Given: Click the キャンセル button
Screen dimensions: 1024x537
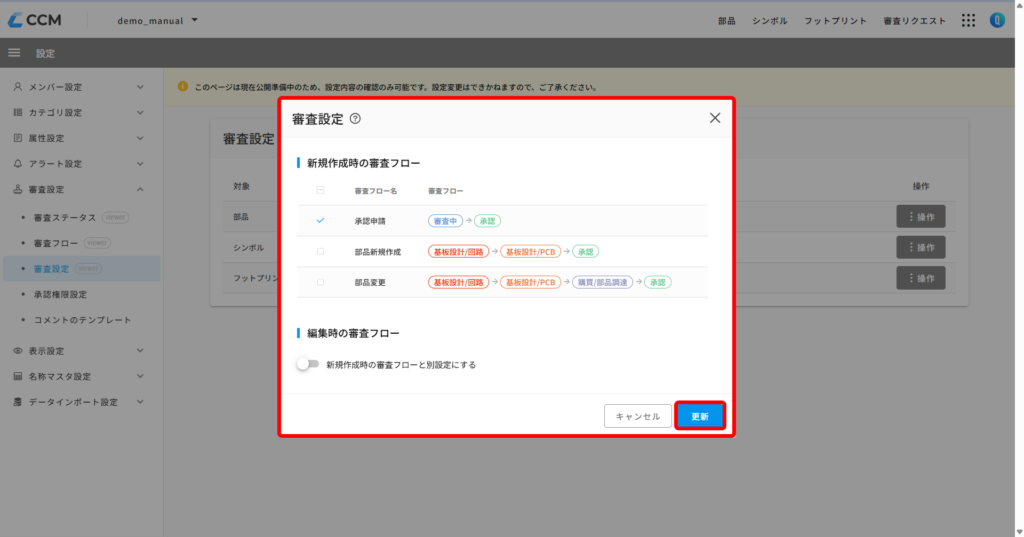Looking at the screenshot, I should coord(637,416).
